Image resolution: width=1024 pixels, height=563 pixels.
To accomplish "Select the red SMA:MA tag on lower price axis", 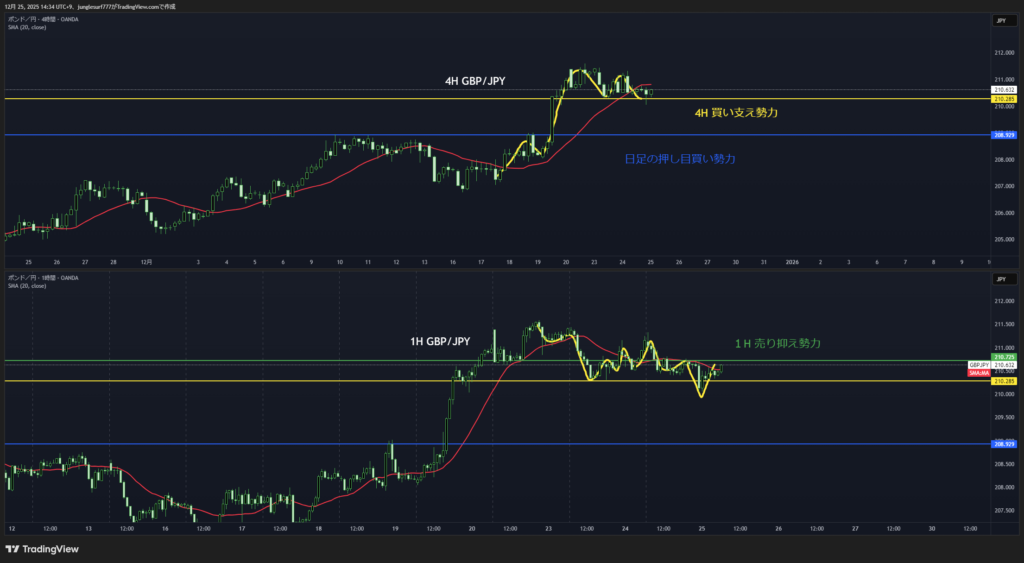I will 979,372.
